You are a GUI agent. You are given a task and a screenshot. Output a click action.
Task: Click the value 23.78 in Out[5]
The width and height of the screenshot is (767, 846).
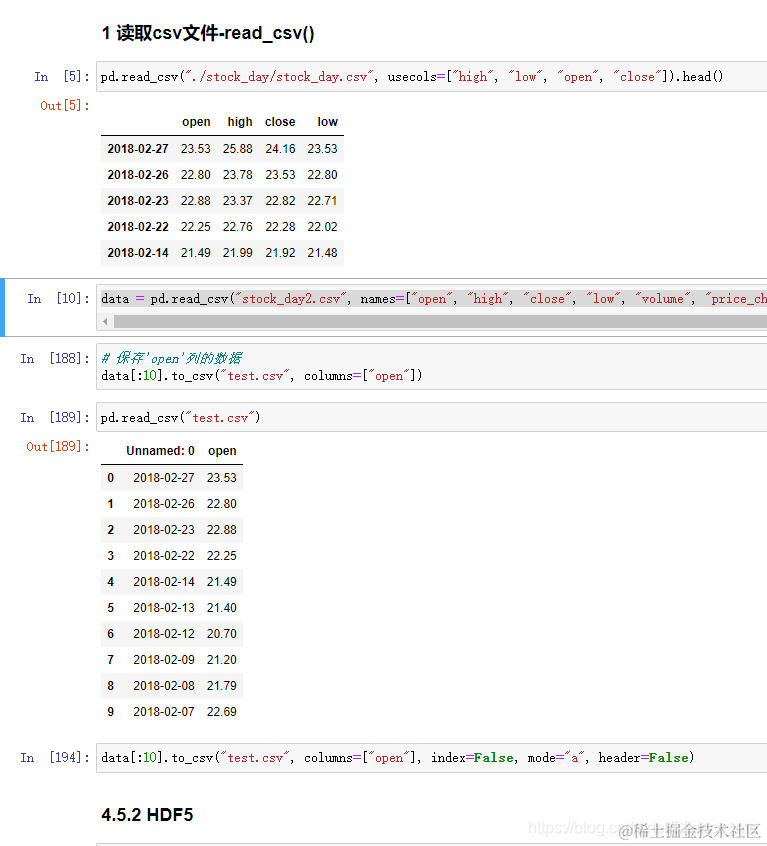coord(238,175)
